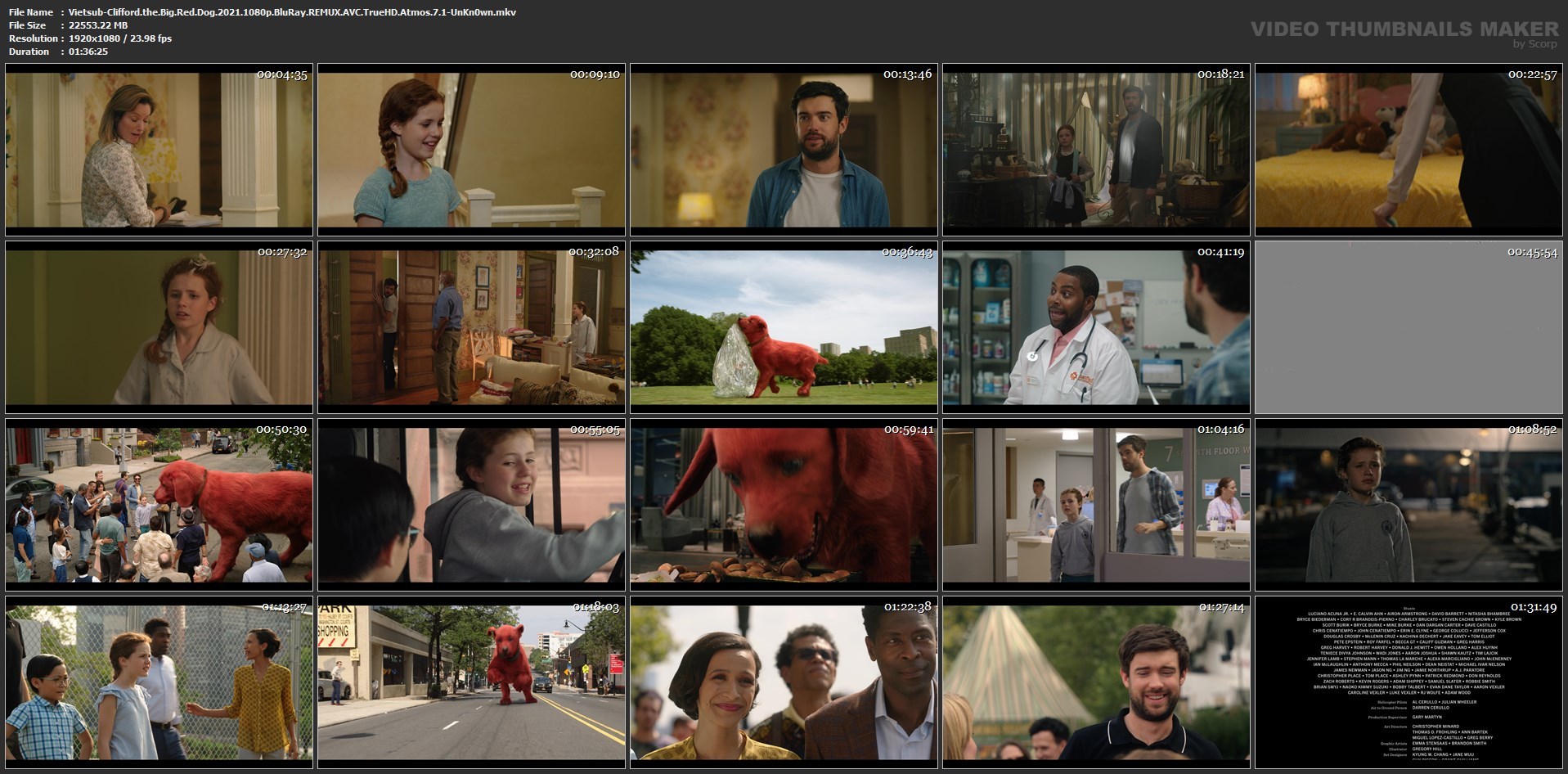Image resolution: width=1568 pixels, height=774 pixels.
Task: Select the thumbnail at 00:13:46
Action: tap(784, 150)
